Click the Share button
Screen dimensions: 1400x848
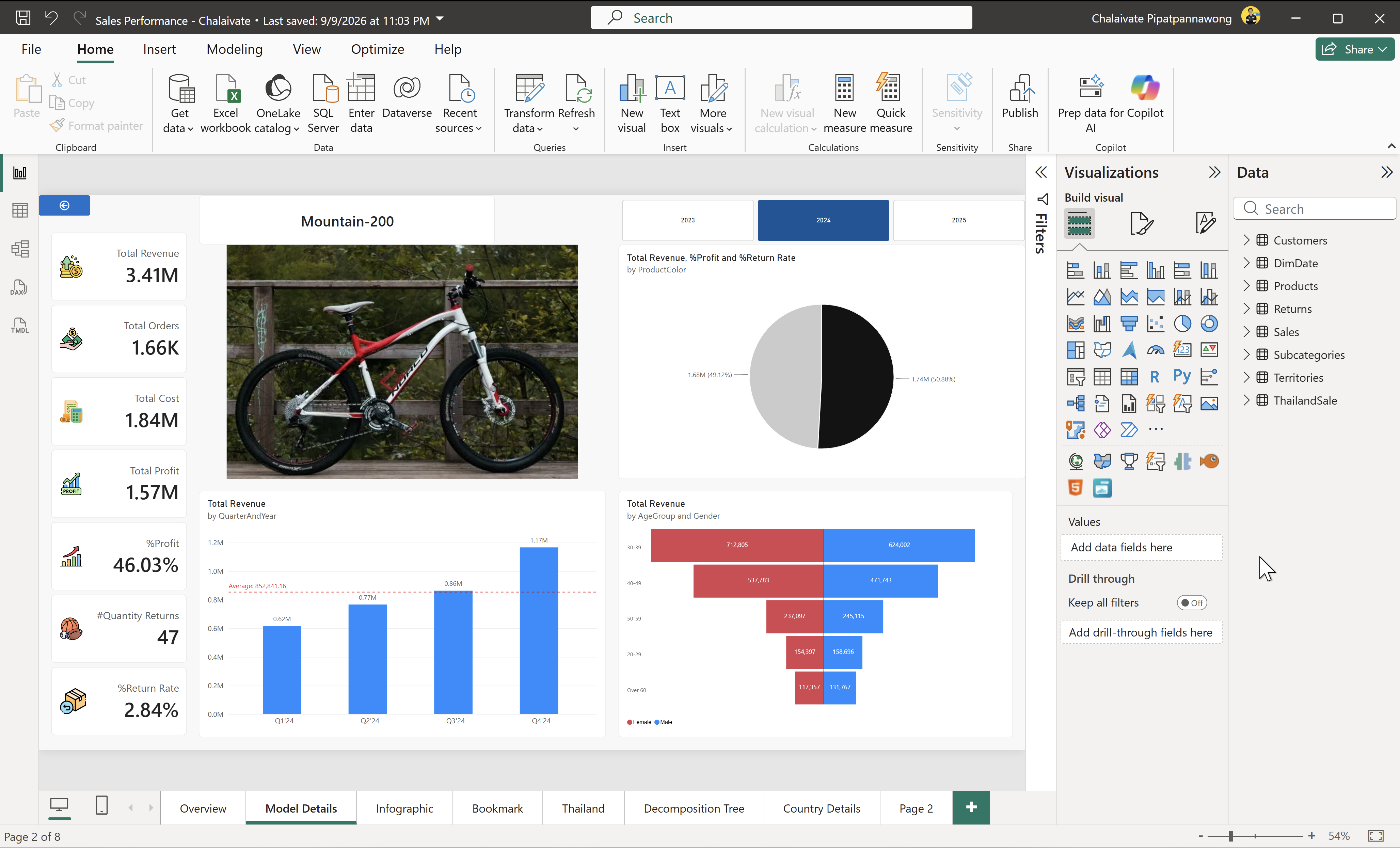click(x=1354, y=49)
